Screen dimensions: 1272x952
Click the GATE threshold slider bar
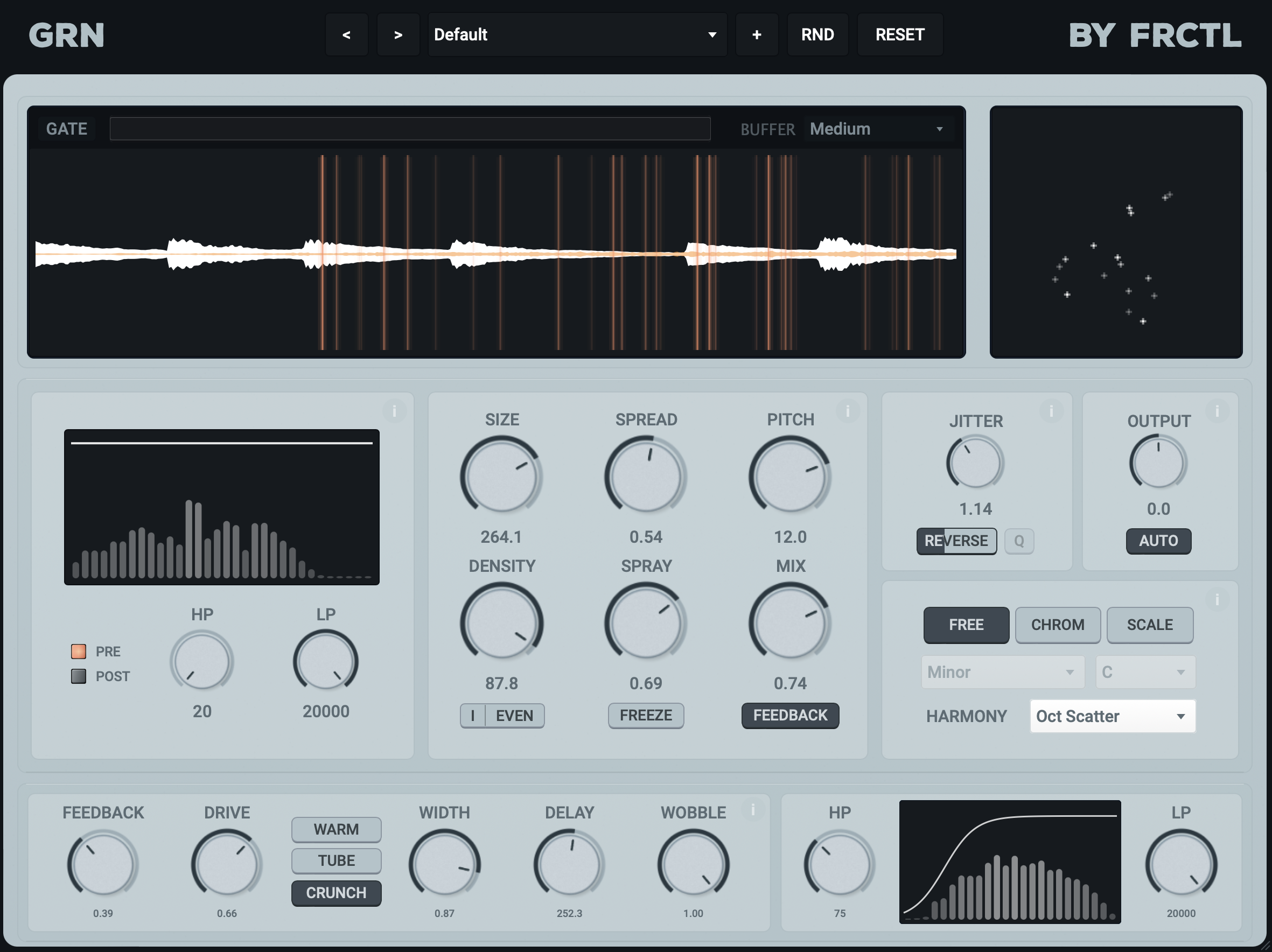409,129
